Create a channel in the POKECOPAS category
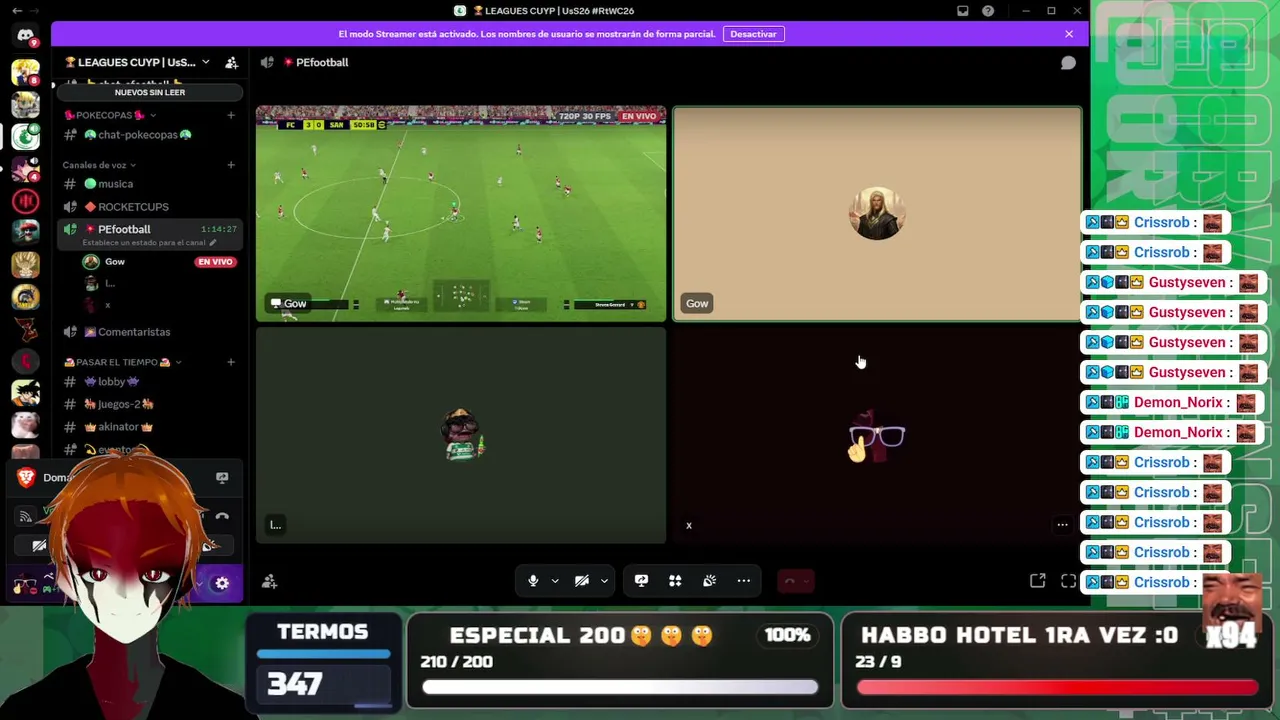Screen dimensions: 1280x720 coord(231,115)
